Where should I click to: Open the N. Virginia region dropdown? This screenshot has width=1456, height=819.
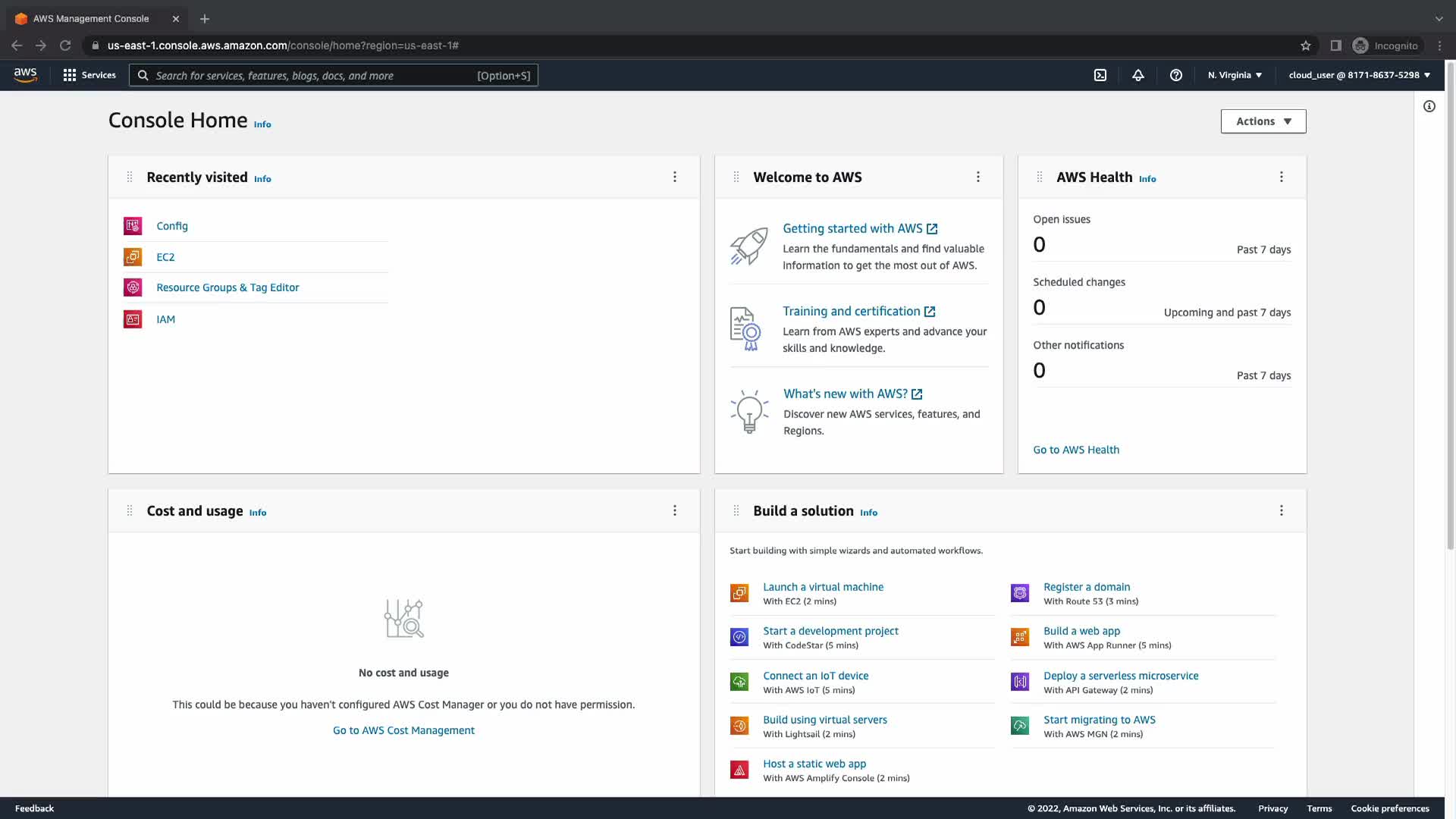tap(1235, 75)
